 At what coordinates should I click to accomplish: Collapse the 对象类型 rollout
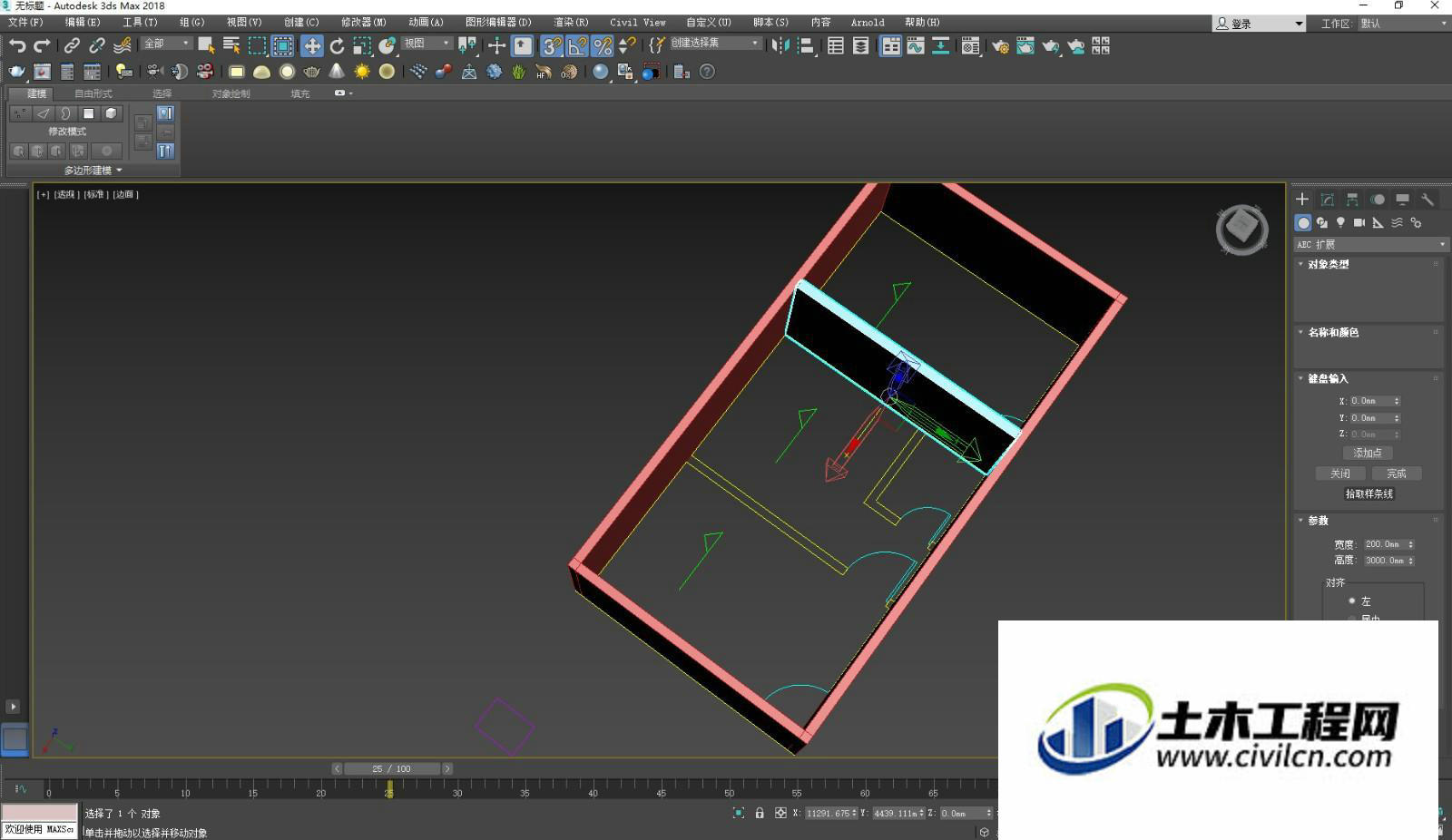tap(1328, 264)
